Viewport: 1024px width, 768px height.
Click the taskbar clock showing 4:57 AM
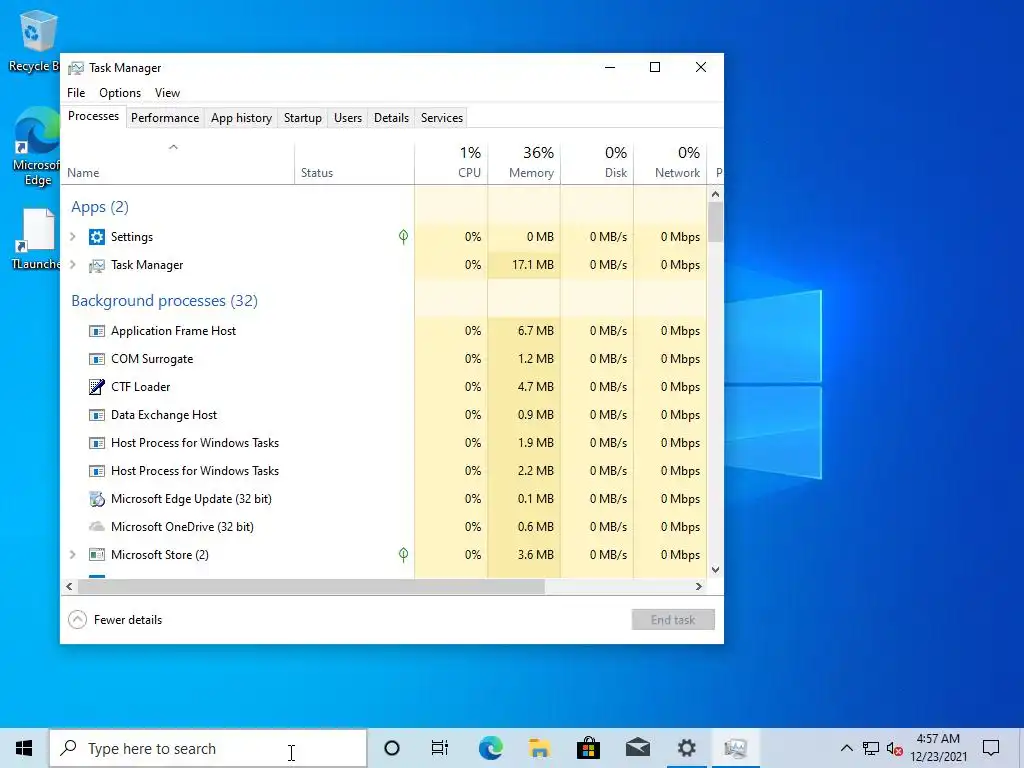click(938, 748)
